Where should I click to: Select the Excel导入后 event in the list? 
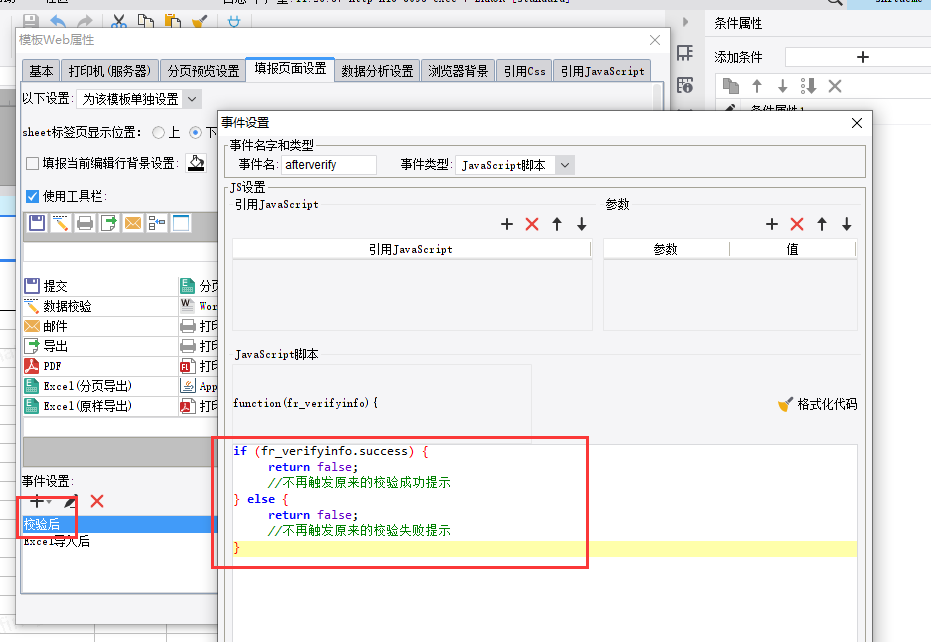click(x=120, y=541)
